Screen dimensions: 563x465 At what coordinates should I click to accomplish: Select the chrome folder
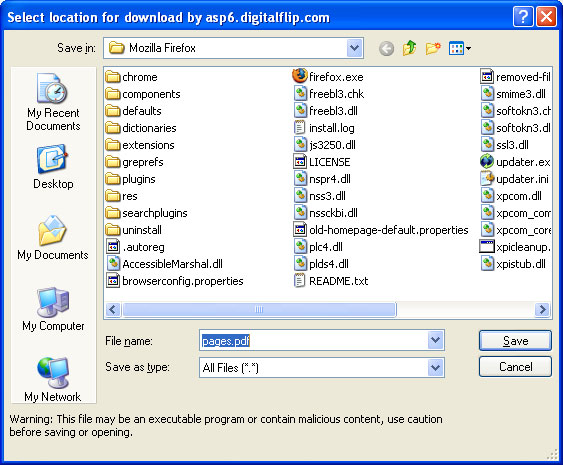[x=132, y=77]
